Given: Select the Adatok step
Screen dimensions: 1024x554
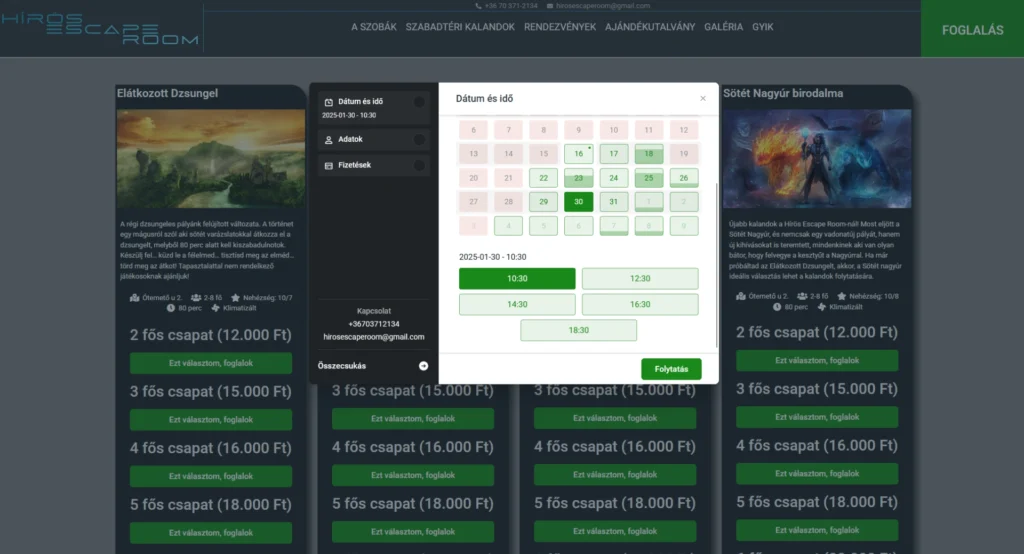Looking at the screenshot, I should tap(374, 140).
